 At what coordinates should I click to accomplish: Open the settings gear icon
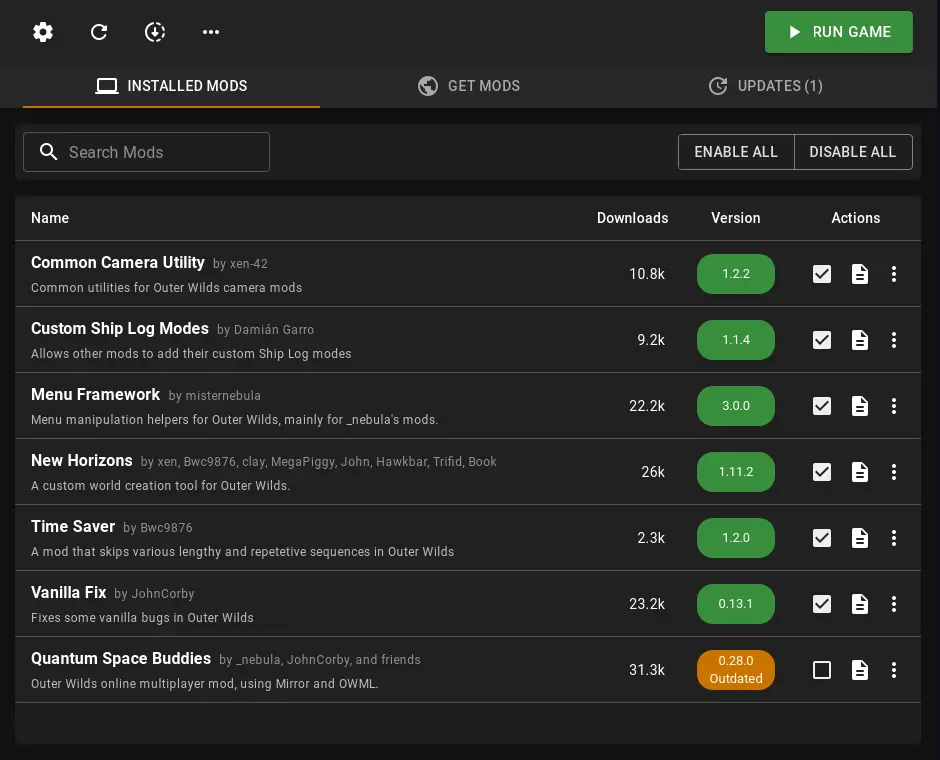pyautogui.click(x=43, y=32)
